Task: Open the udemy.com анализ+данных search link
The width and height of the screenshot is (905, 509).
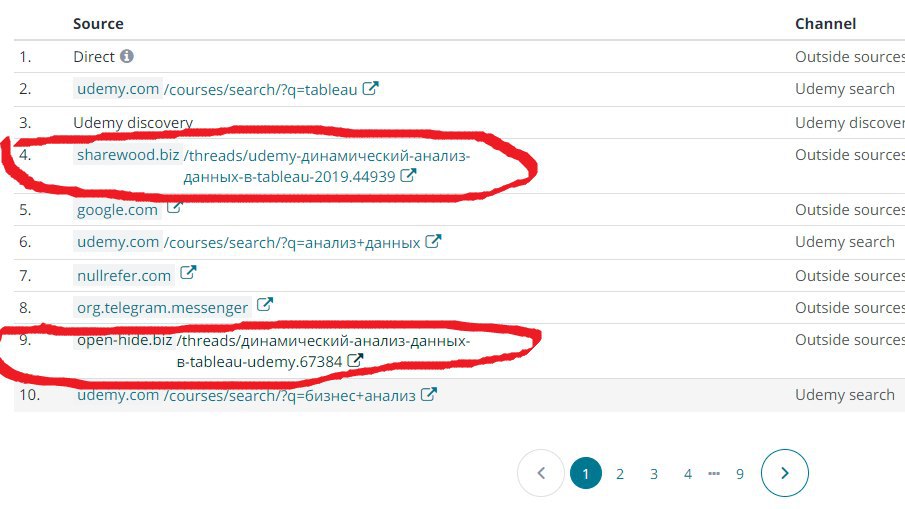Action: (248, 242)
